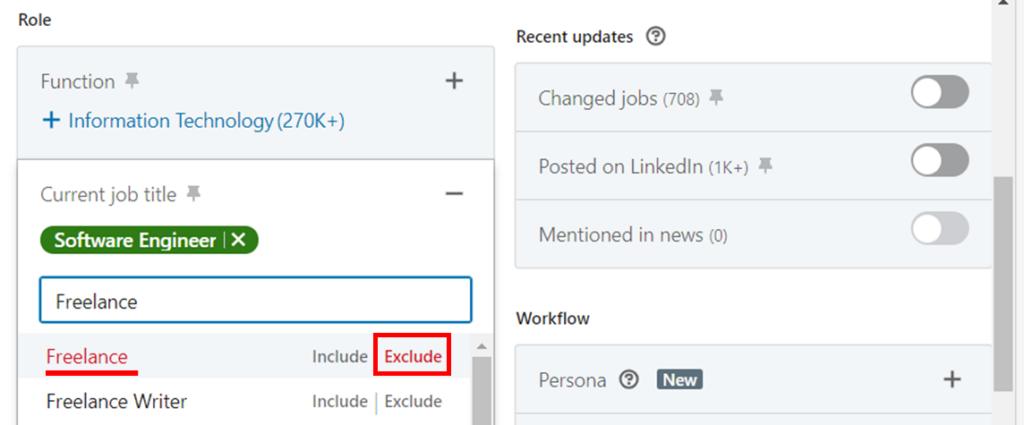Remove the Software Engineer tag via X
Screen dimensions: 1024x425
[238, 240]
